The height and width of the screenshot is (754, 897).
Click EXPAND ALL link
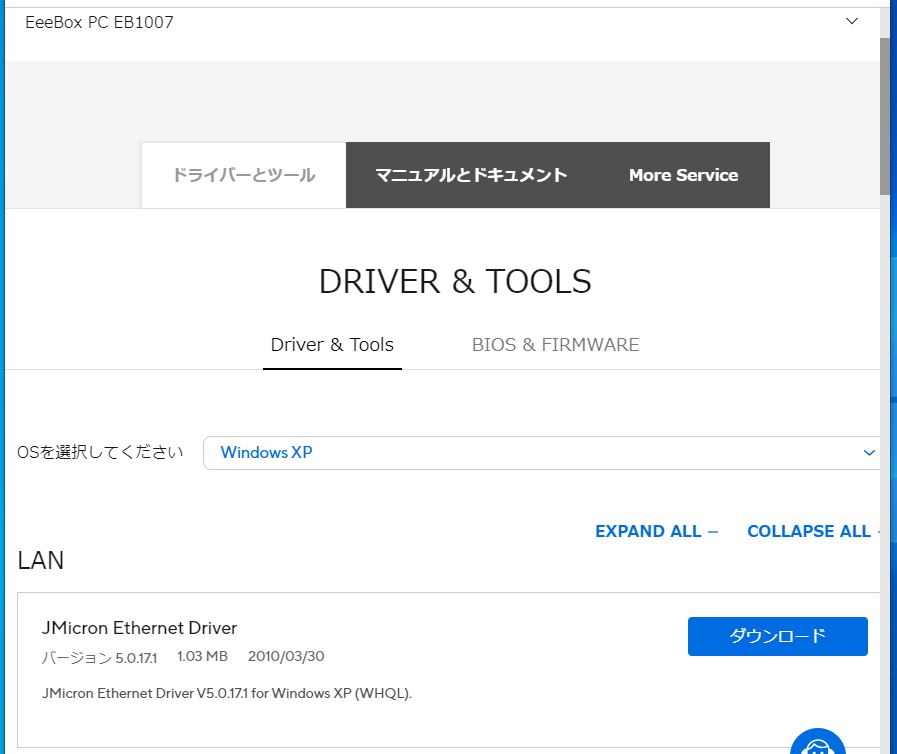coord(656,531)
